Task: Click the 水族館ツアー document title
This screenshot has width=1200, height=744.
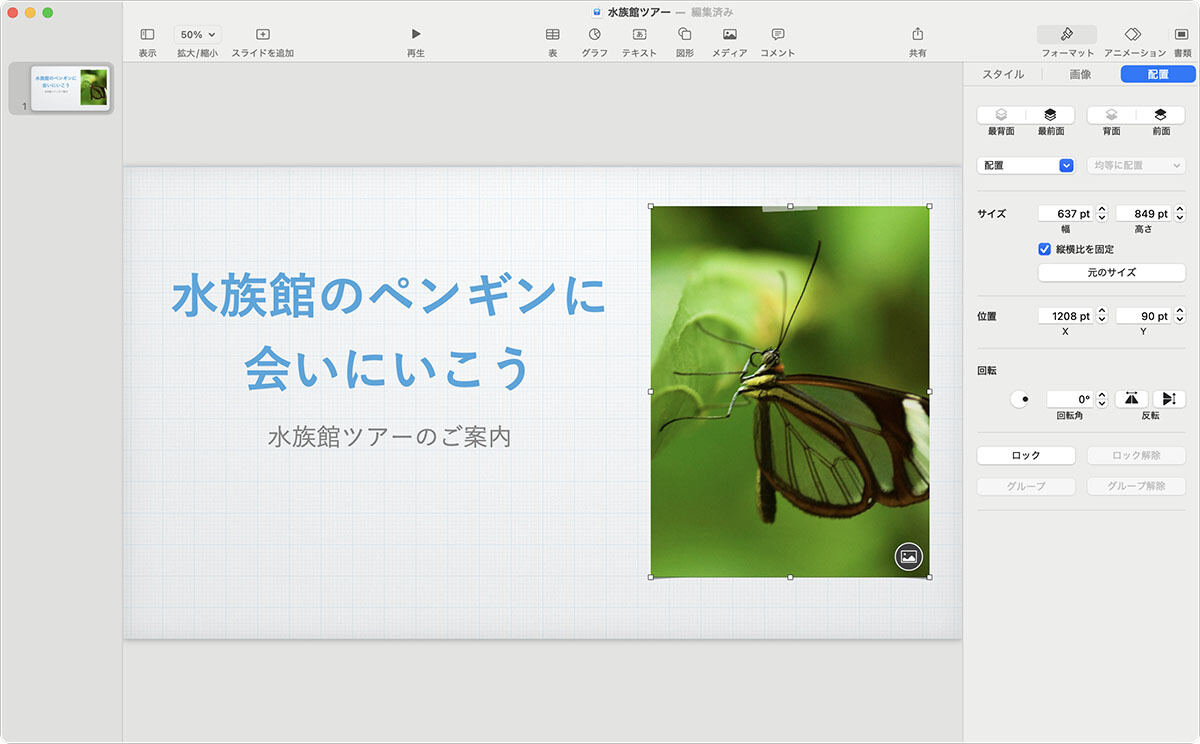Action: point(639,11)
